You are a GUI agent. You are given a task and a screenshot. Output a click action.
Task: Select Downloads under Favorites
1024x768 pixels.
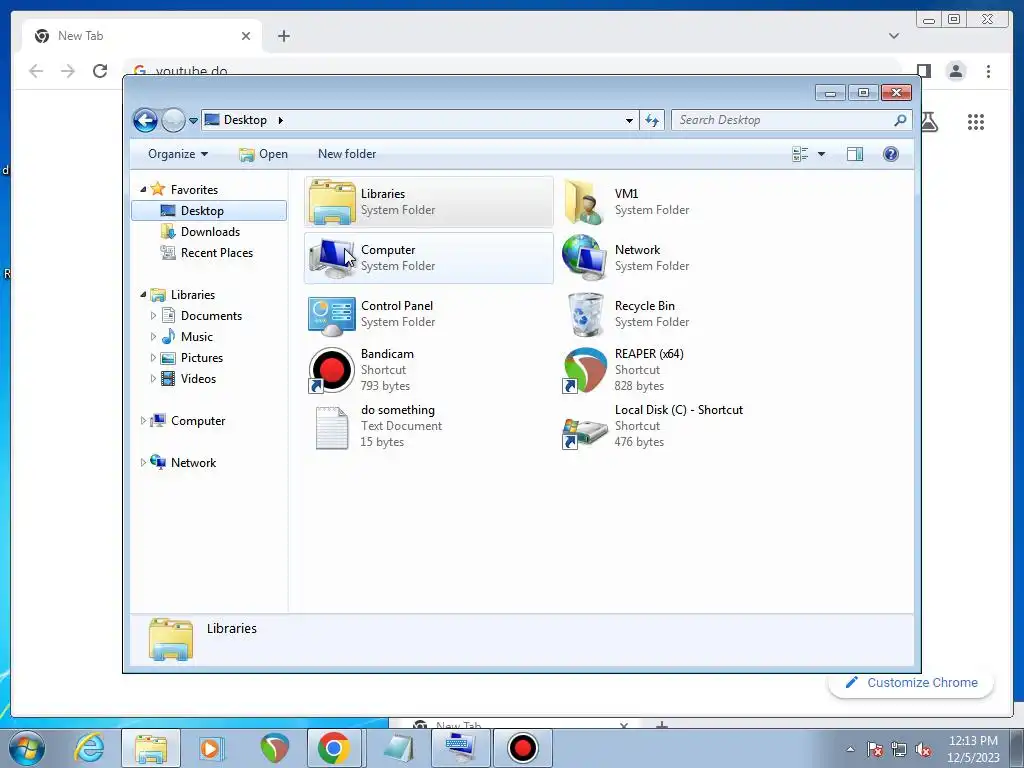point(209,232)
